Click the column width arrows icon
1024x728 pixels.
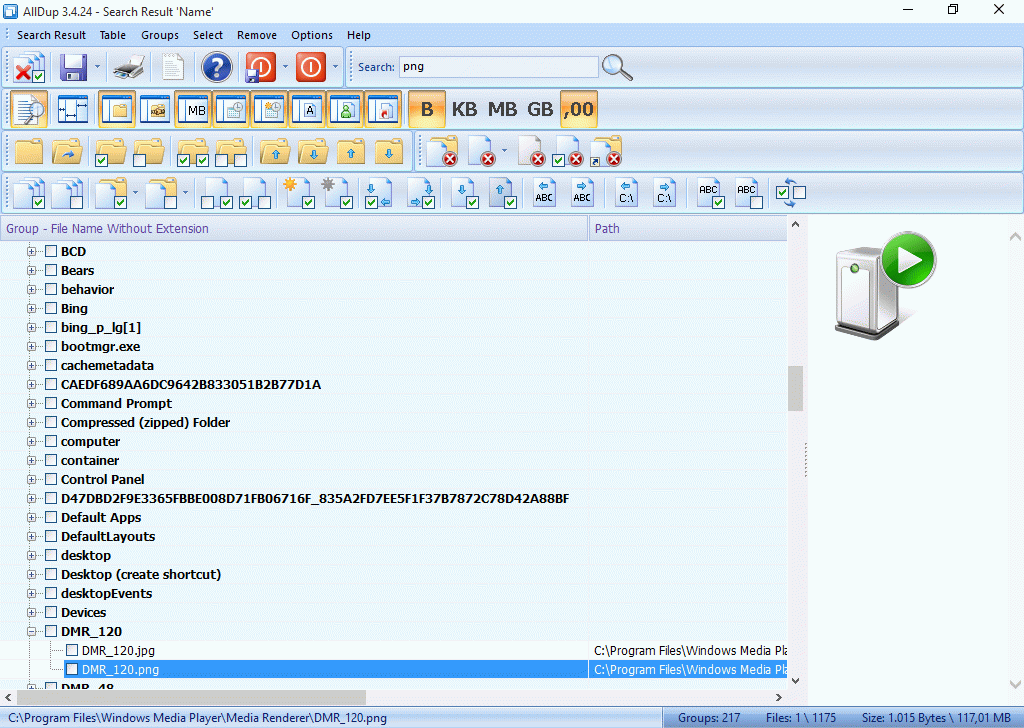[72, 109]
